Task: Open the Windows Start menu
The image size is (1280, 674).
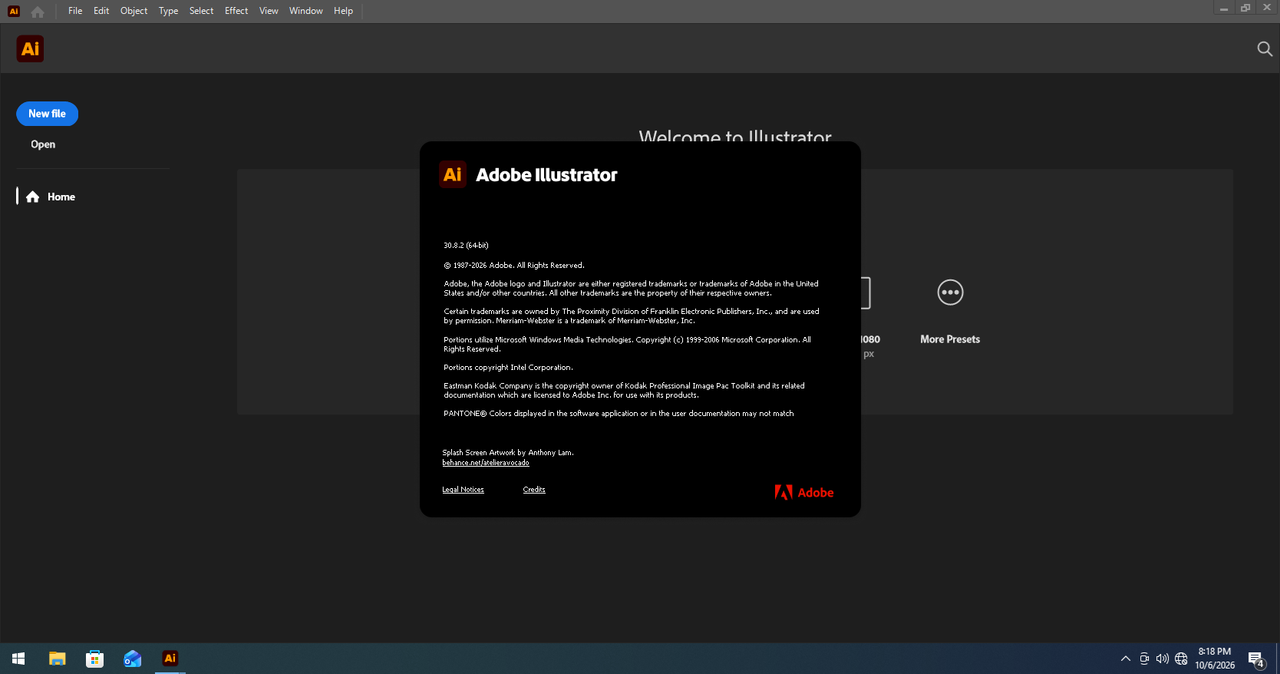Action: [18, 658]
